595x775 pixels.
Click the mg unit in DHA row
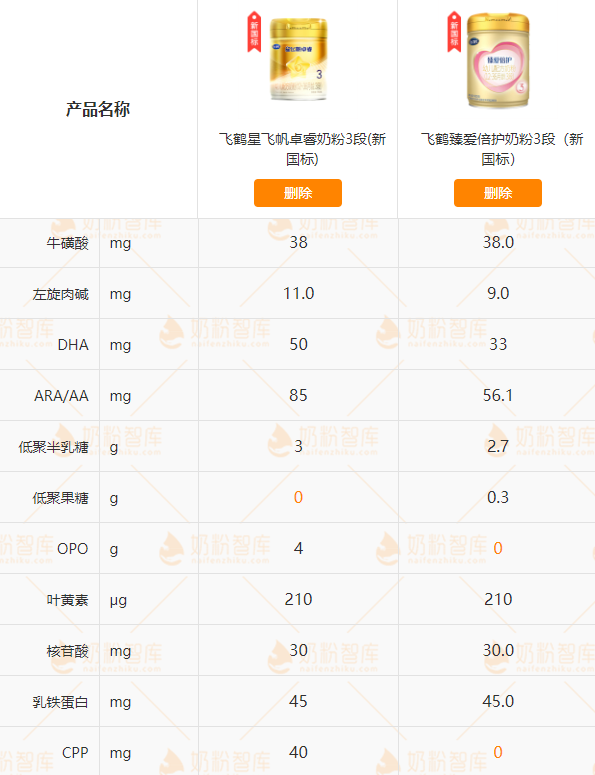[x=120, y=345]
